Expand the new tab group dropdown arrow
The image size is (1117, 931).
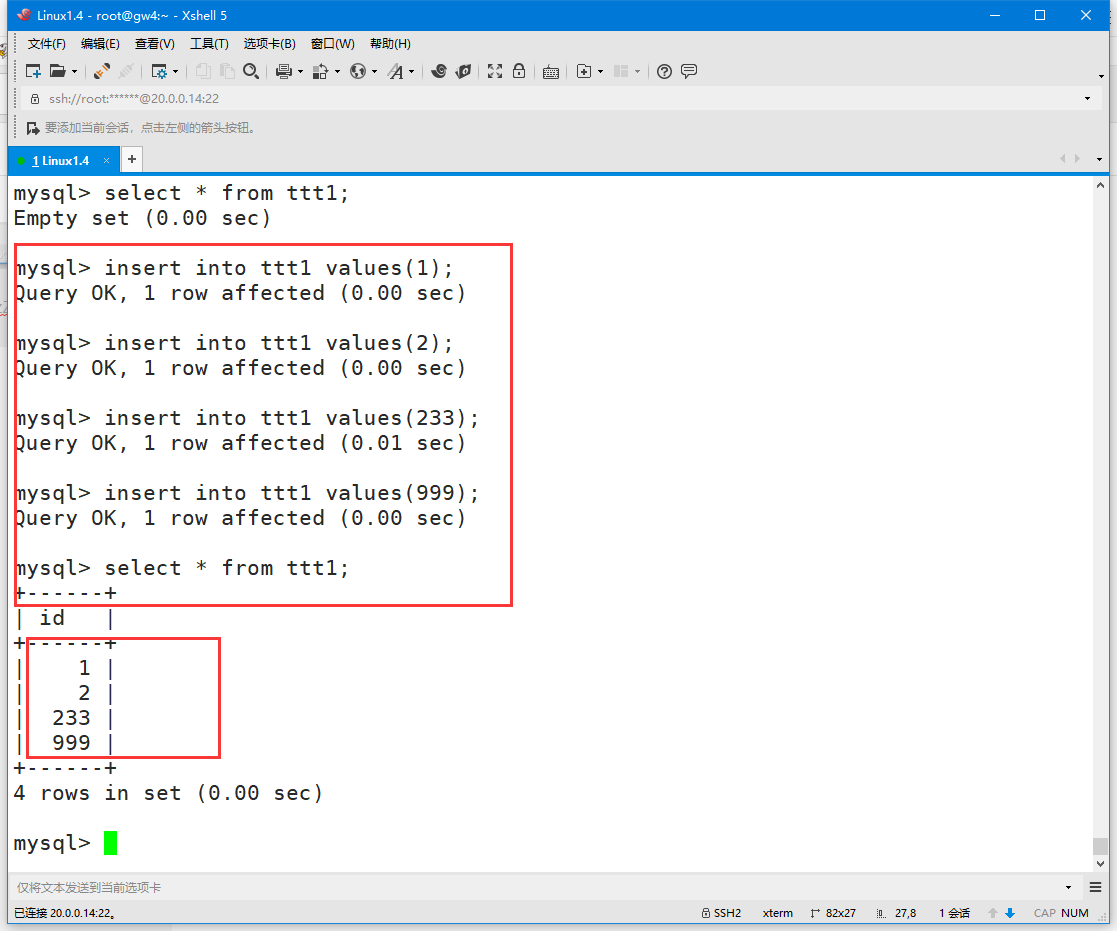click(601, 71)
